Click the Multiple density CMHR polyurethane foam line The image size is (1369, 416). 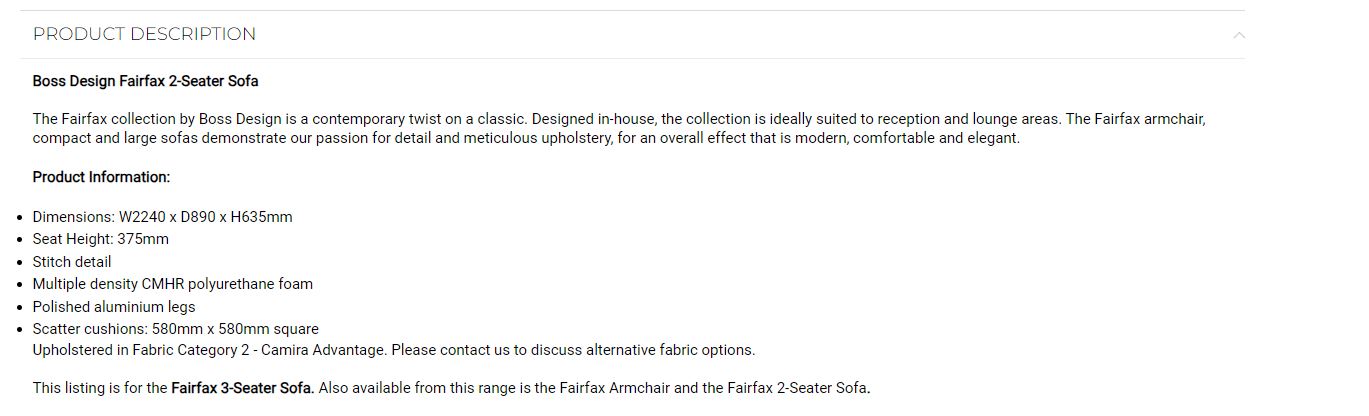(173, 284)
